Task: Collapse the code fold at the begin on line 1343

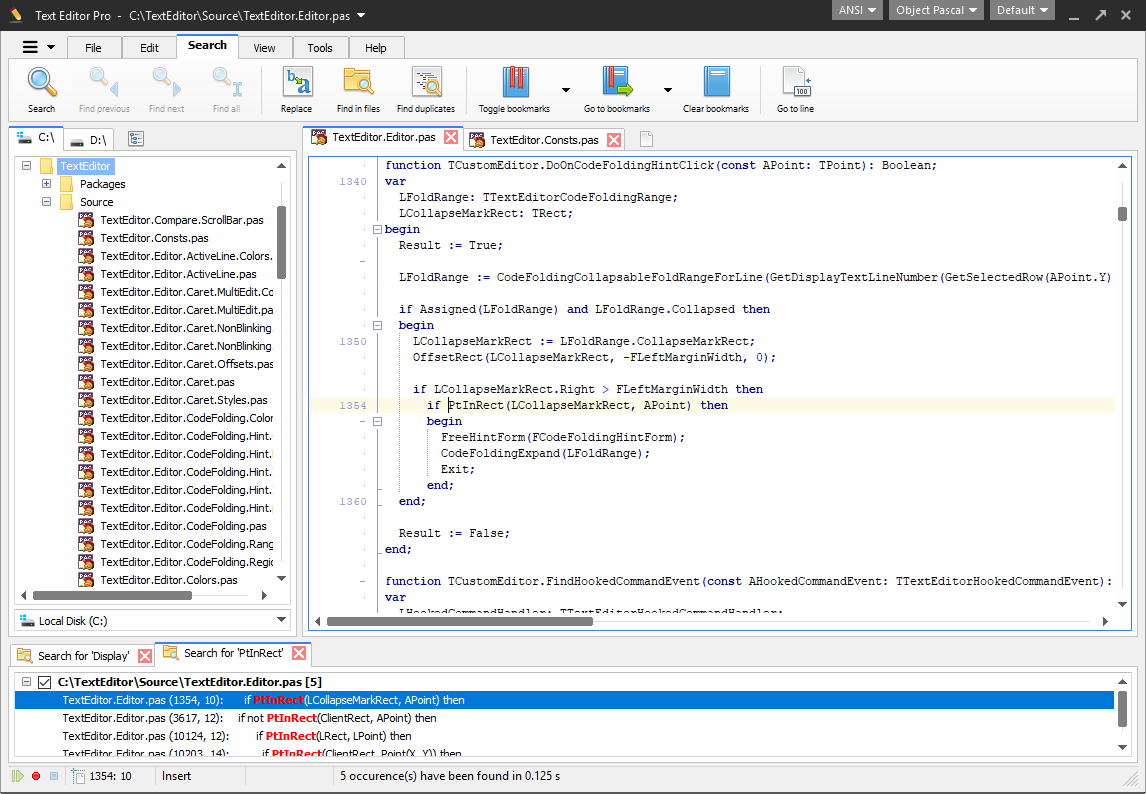Action: pos(378,230)
